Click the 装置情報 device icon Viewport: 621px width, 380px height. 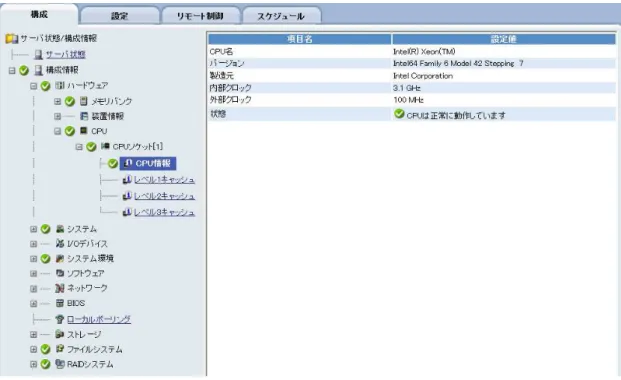point(84,116)
